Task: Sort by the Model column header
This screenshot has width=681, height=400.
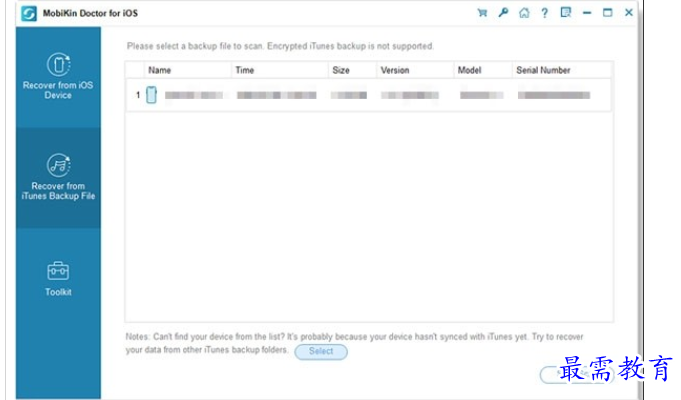Action: [483, 70]
